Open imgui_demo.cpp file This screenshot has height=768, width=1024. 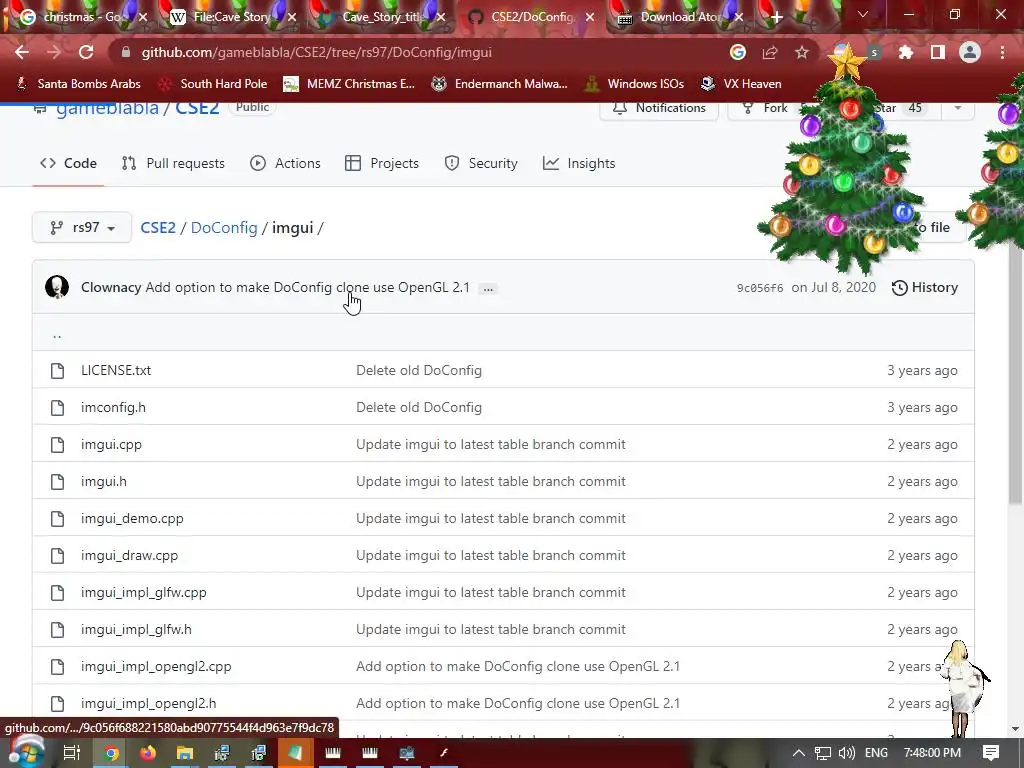tap(132, 519)
